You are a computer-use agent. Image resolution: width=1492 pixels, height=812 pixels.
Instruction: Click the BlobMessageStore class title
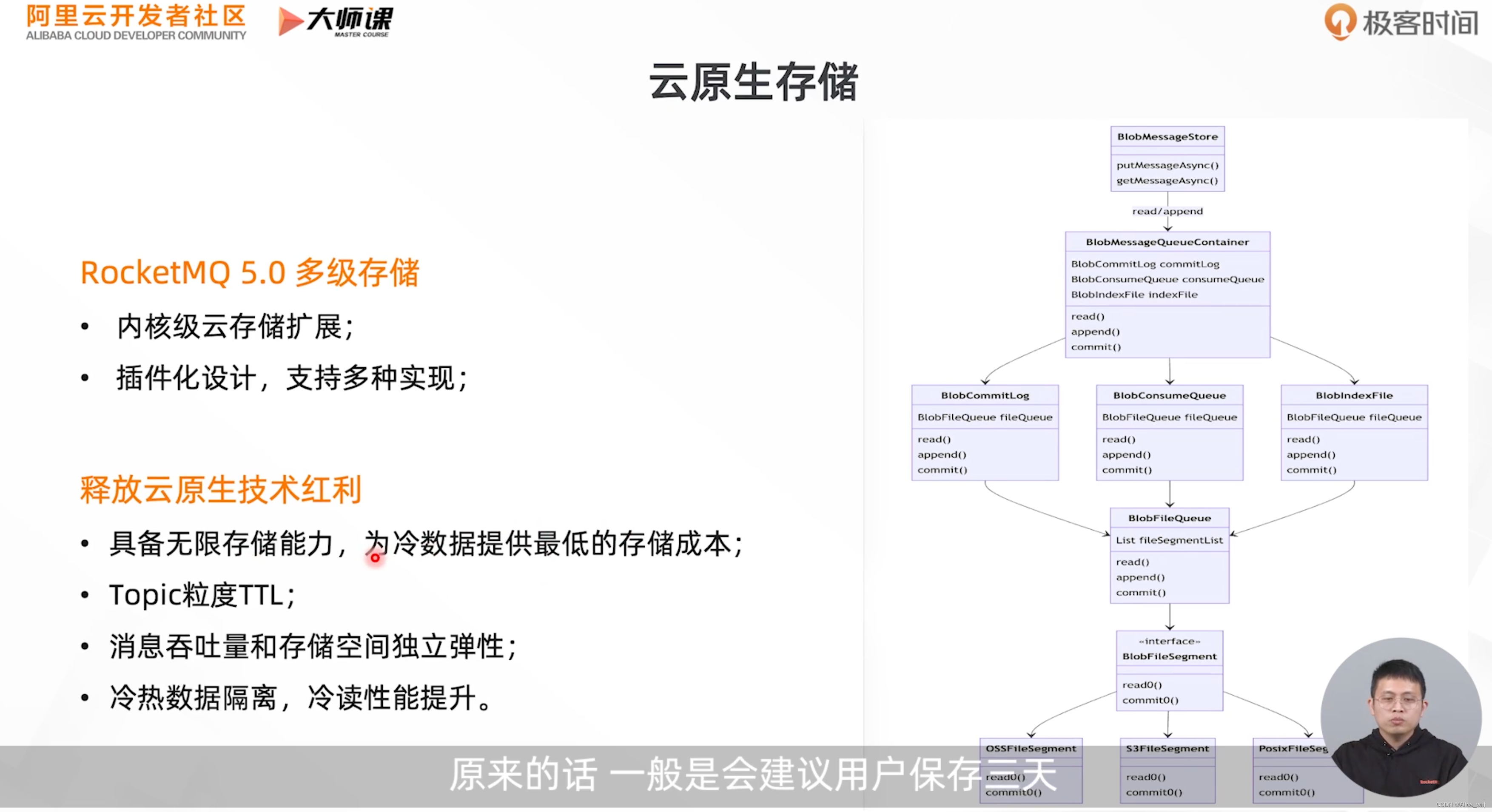click(1167, 136)
